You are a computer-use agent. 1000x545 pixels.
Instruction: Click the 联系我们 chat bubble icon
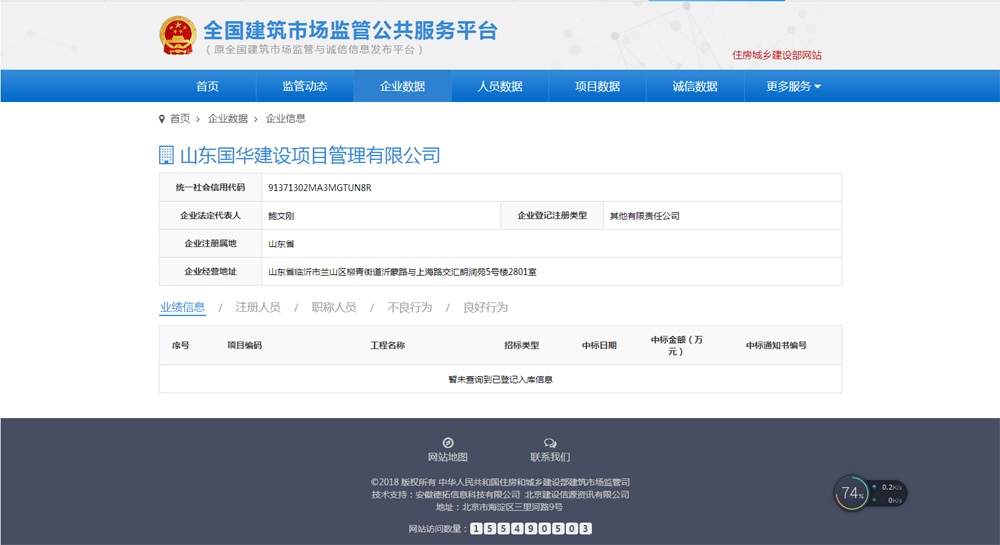click(550, 443)
